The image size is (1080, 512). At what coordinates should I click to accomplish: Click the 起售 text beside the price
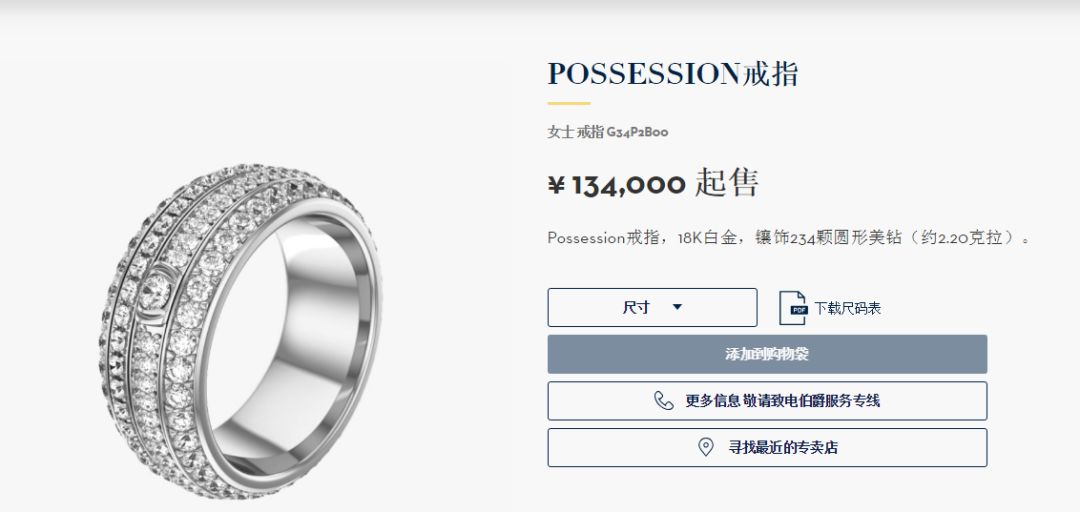pyautogui.click(x=727, y=183)
